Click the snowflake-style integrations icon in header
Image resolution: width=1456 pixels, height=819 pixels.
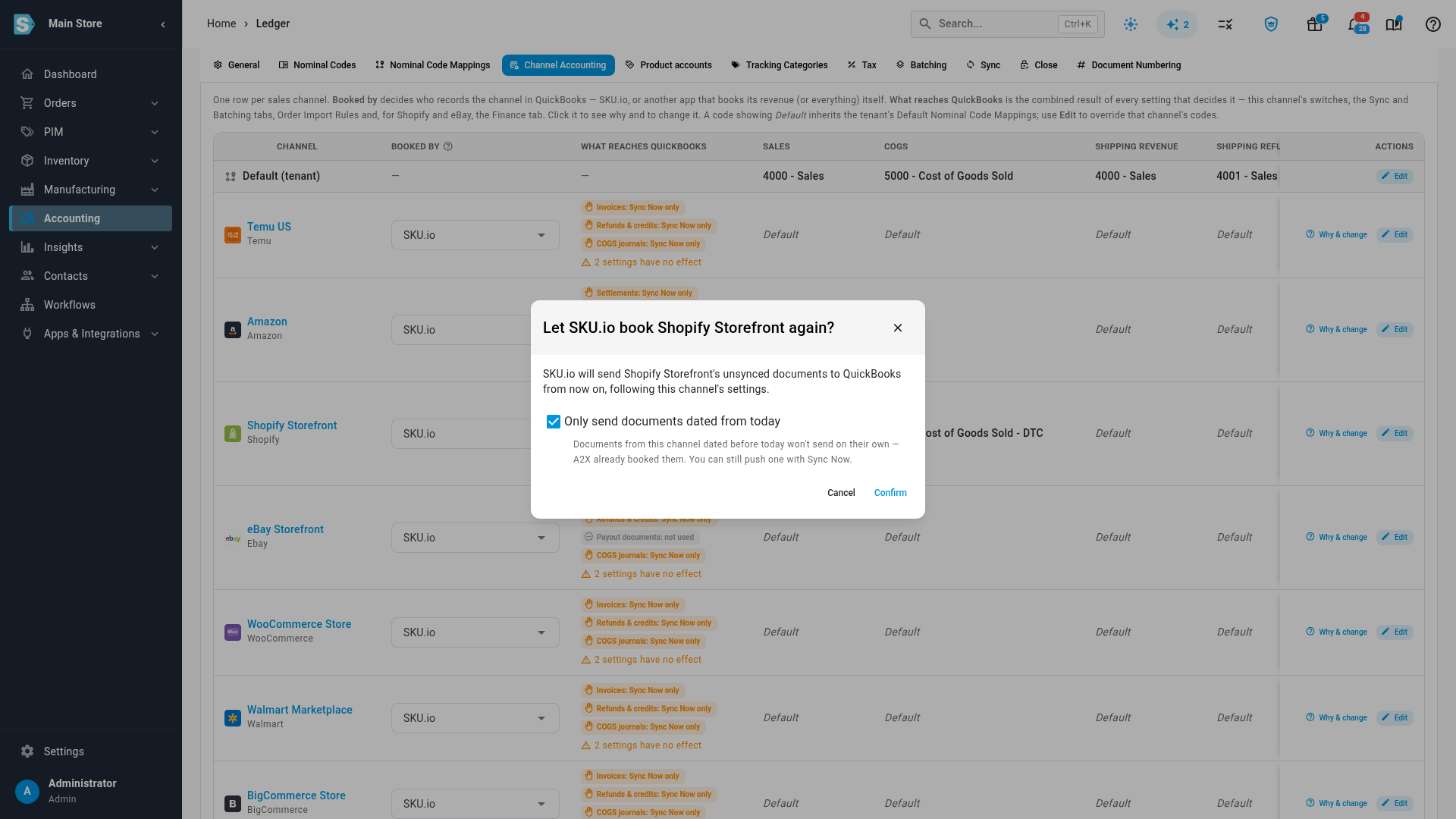(x=1131, y=24)
